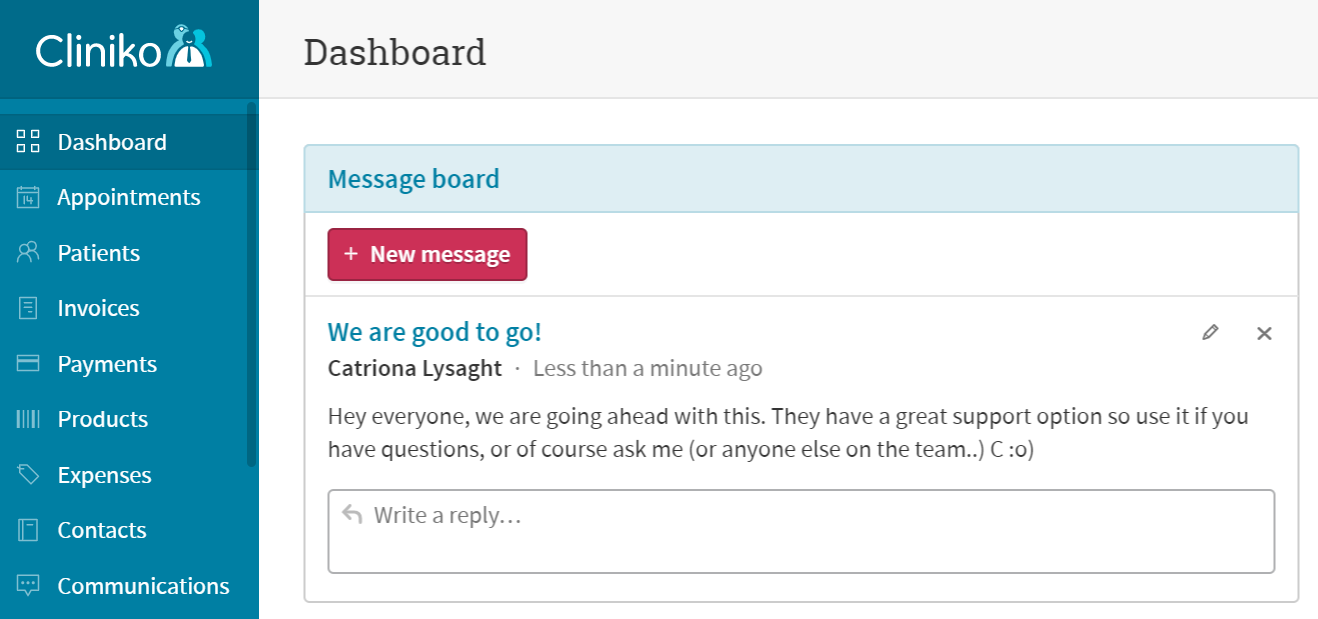The width and height of the screenshot is (1318, 619).
Task: Go to Patients in sidebar
Action: pos(99,253)
